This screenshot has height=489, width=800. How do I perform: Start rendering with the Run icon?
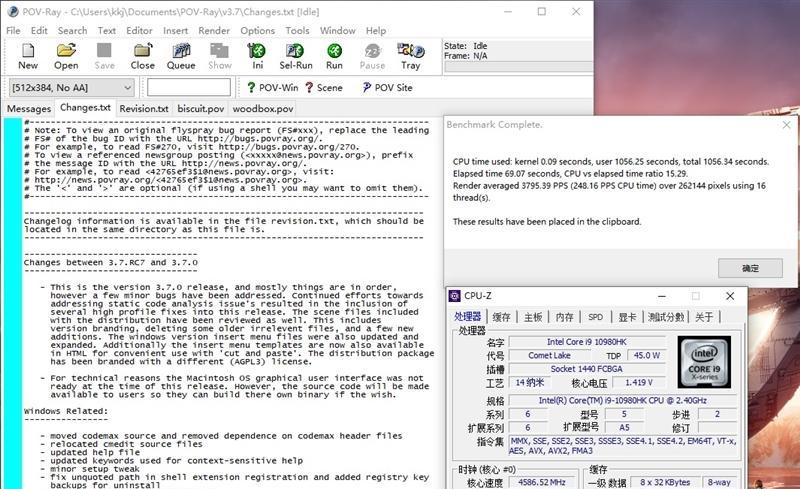pos(334,56)
